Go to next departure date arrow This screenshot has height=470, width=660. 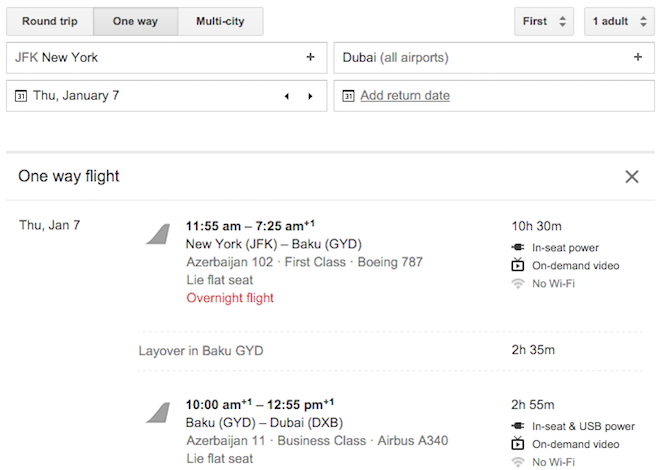coord(310,96)
